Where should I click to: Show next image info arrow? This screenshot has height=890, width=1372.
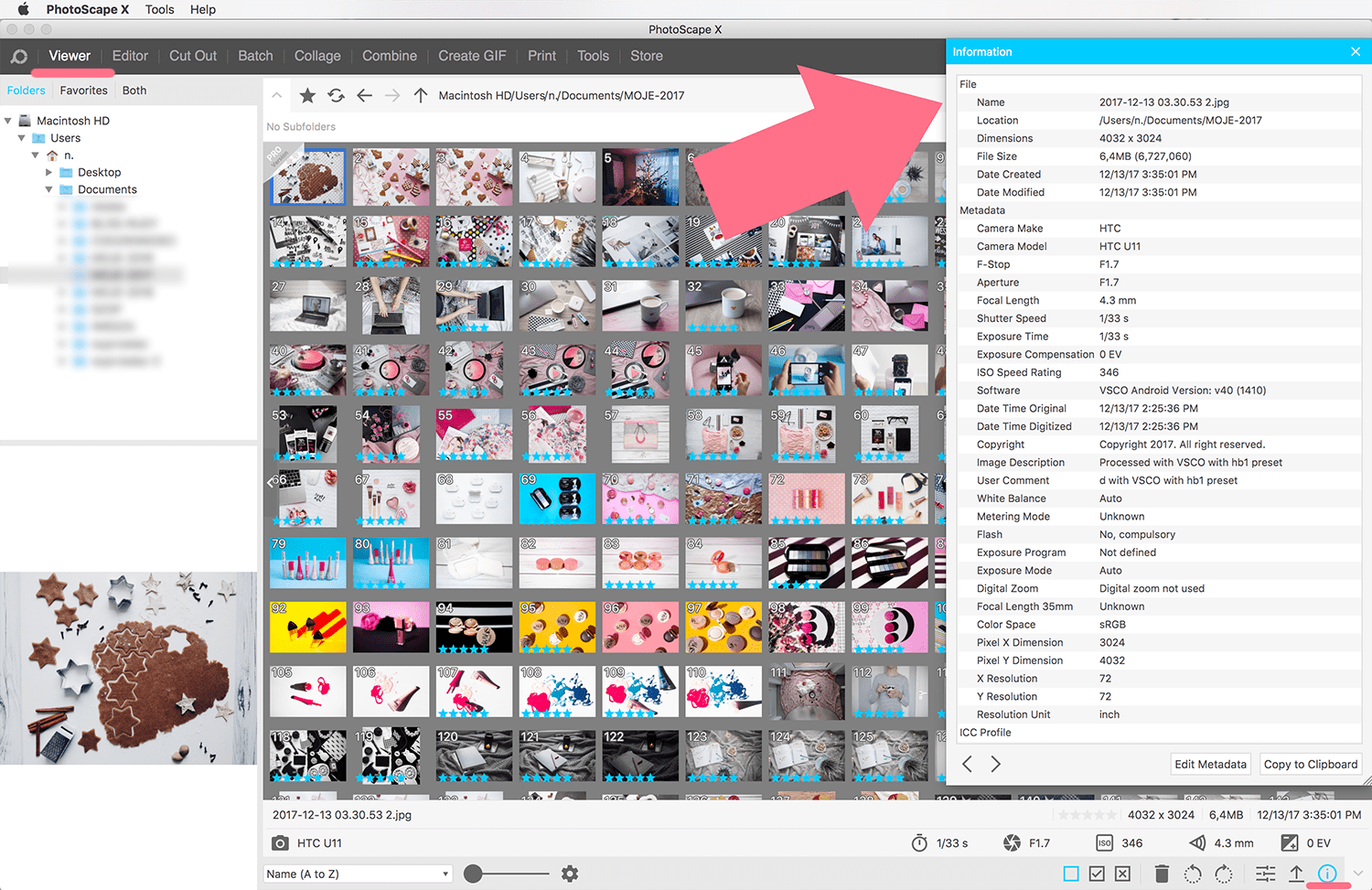[x=996, y=764]
